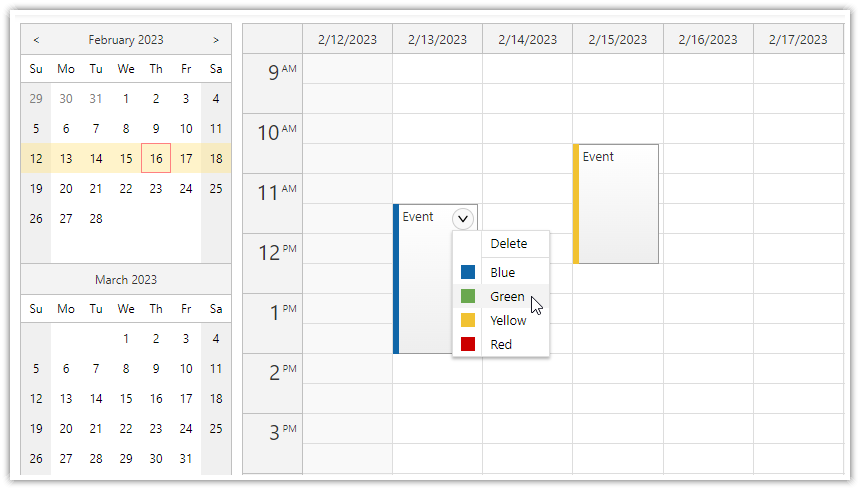
Task: Click the yellow Event on 2/15/2023
Action: (x=615, y=204)
